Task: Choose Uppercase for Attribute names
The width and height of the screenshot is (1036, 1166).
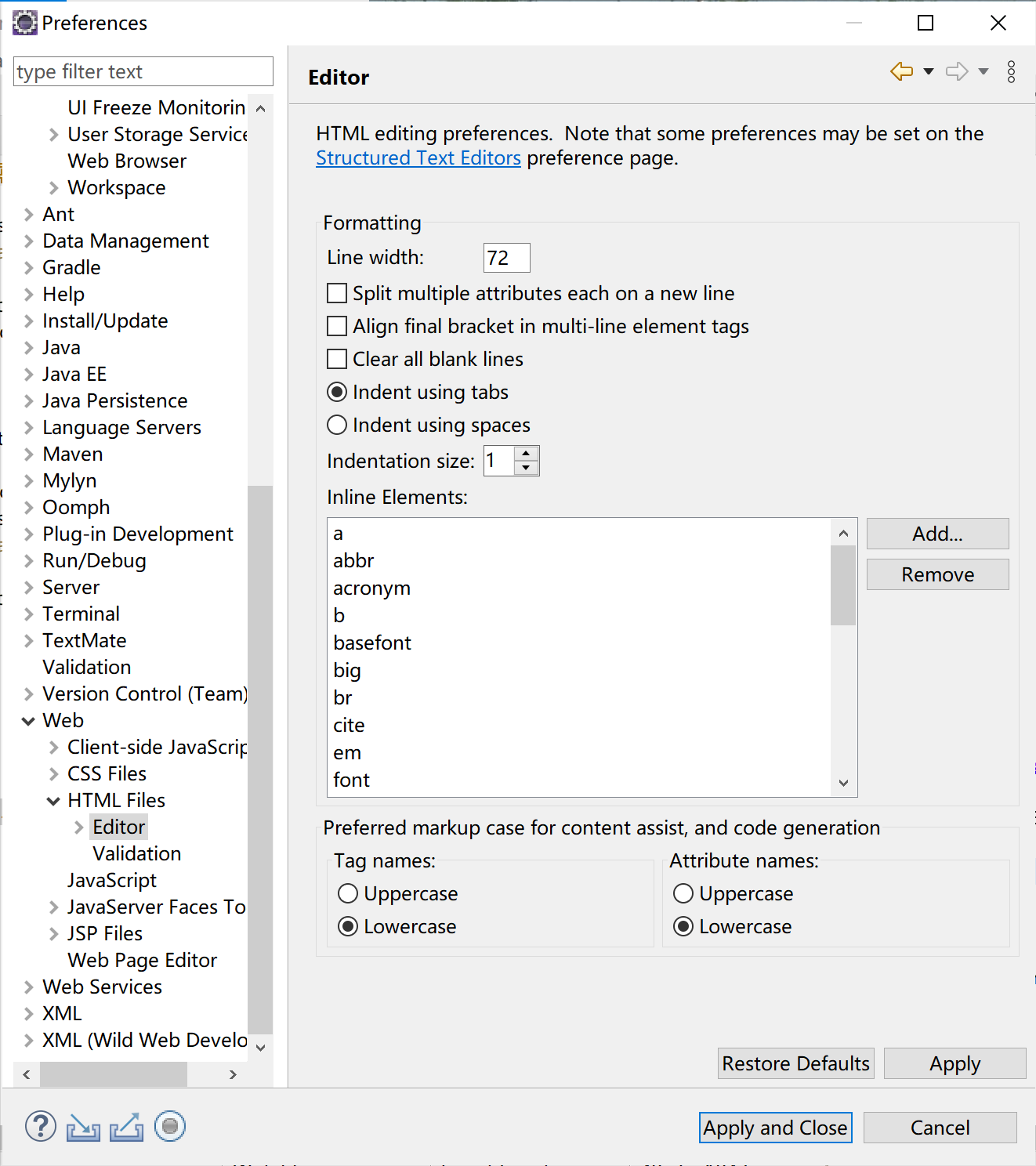Action: click(683, 893)
